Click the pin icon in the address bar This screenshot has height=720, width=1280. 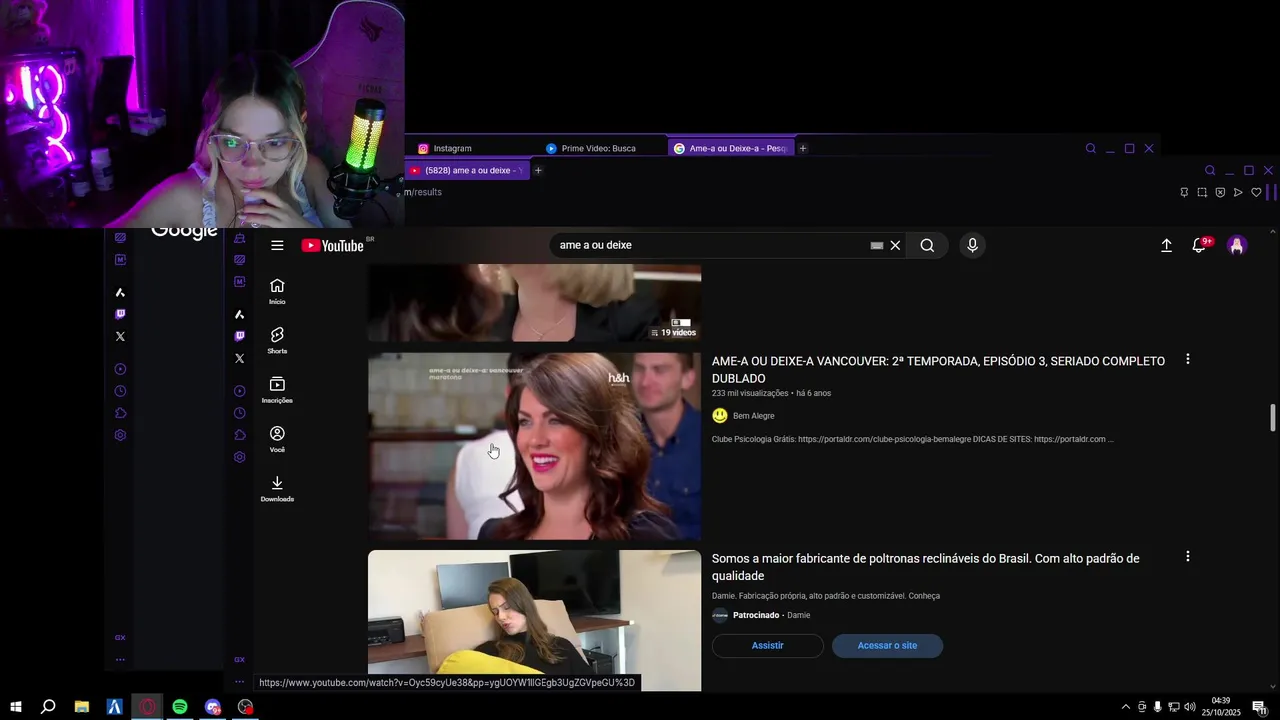[1184, 192]
